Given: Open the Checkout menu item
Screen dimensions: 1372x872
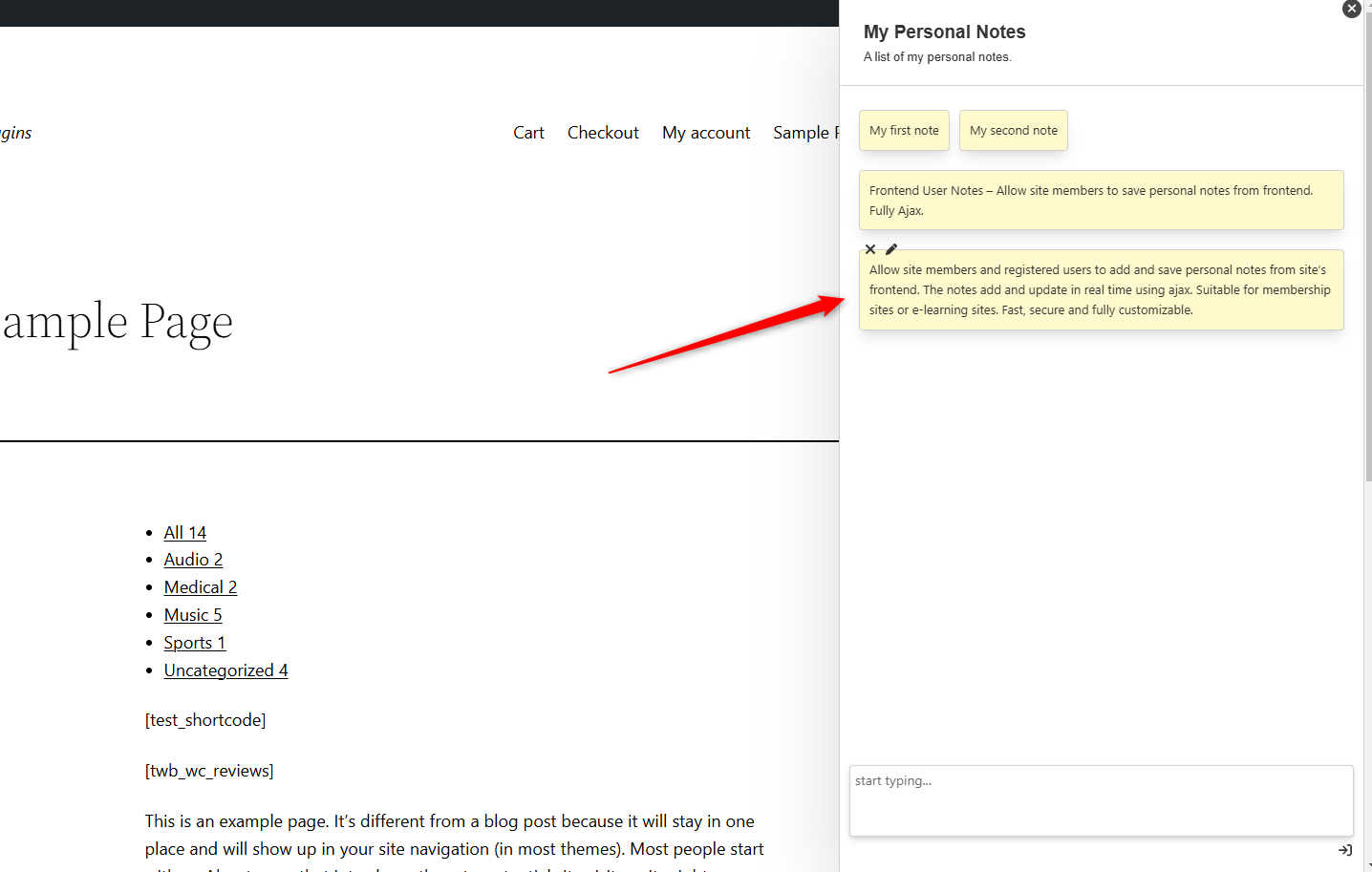Looking at the screenshot, I should (x=603, y=133).
